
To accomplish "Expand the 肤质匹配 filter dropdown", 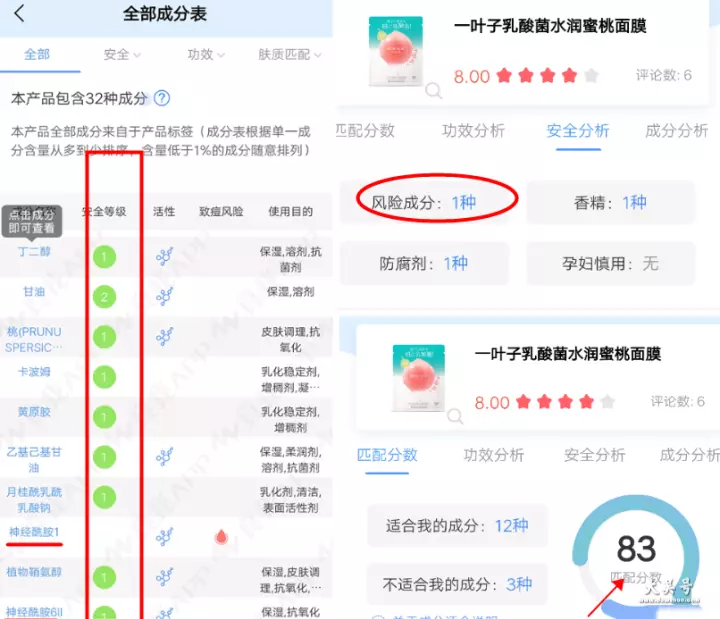I will [290, 55].
